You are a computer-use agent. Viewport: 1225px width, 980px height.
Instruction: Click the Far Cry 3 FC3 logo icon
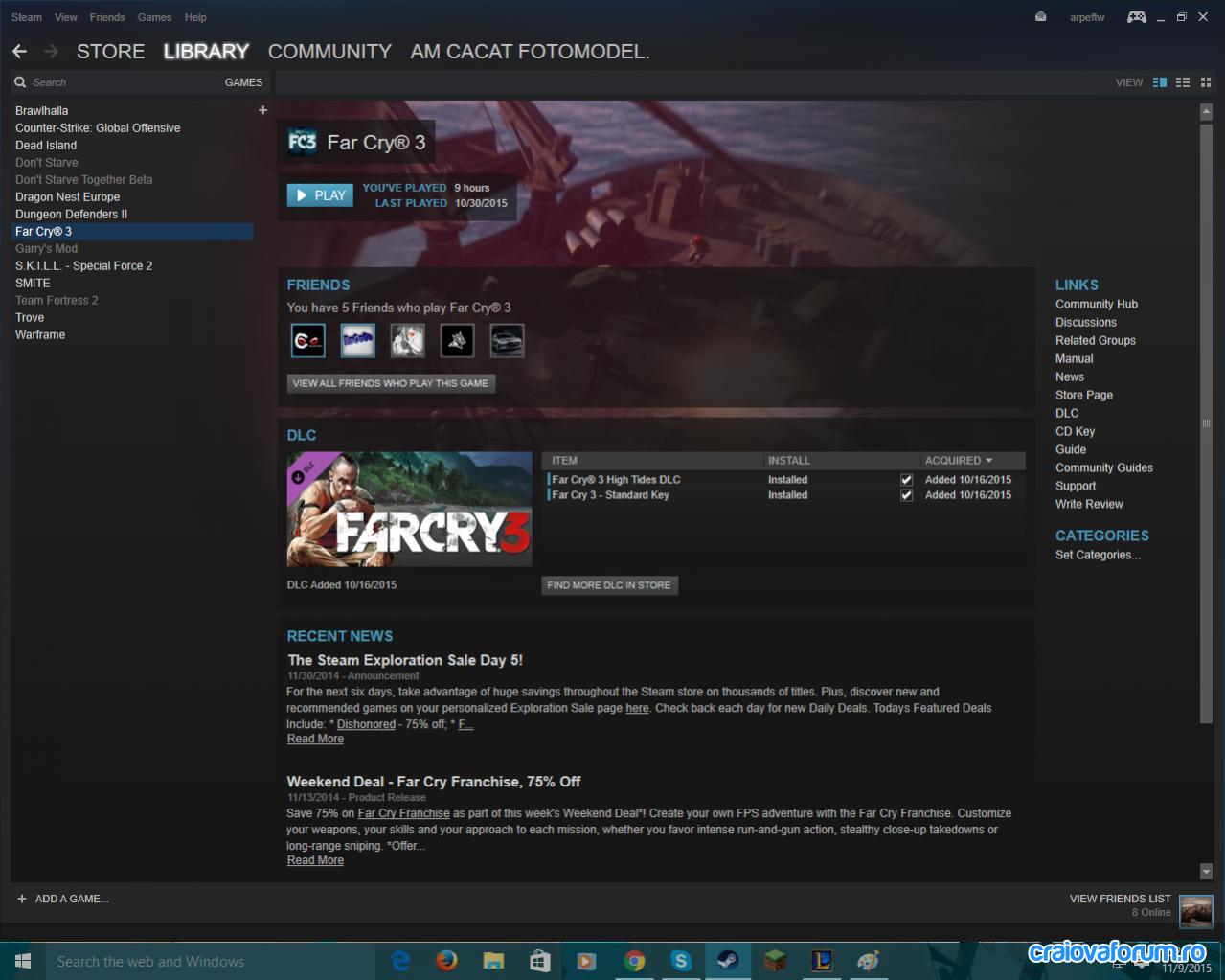[x=303, y=143]
